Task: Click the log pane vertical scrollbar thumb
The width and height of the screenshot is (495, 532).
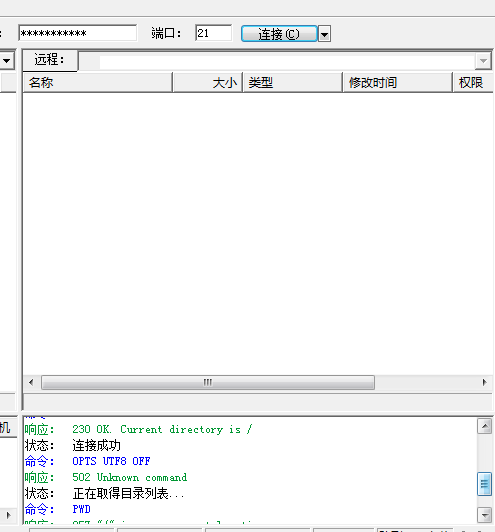Action: click(484, 484)
